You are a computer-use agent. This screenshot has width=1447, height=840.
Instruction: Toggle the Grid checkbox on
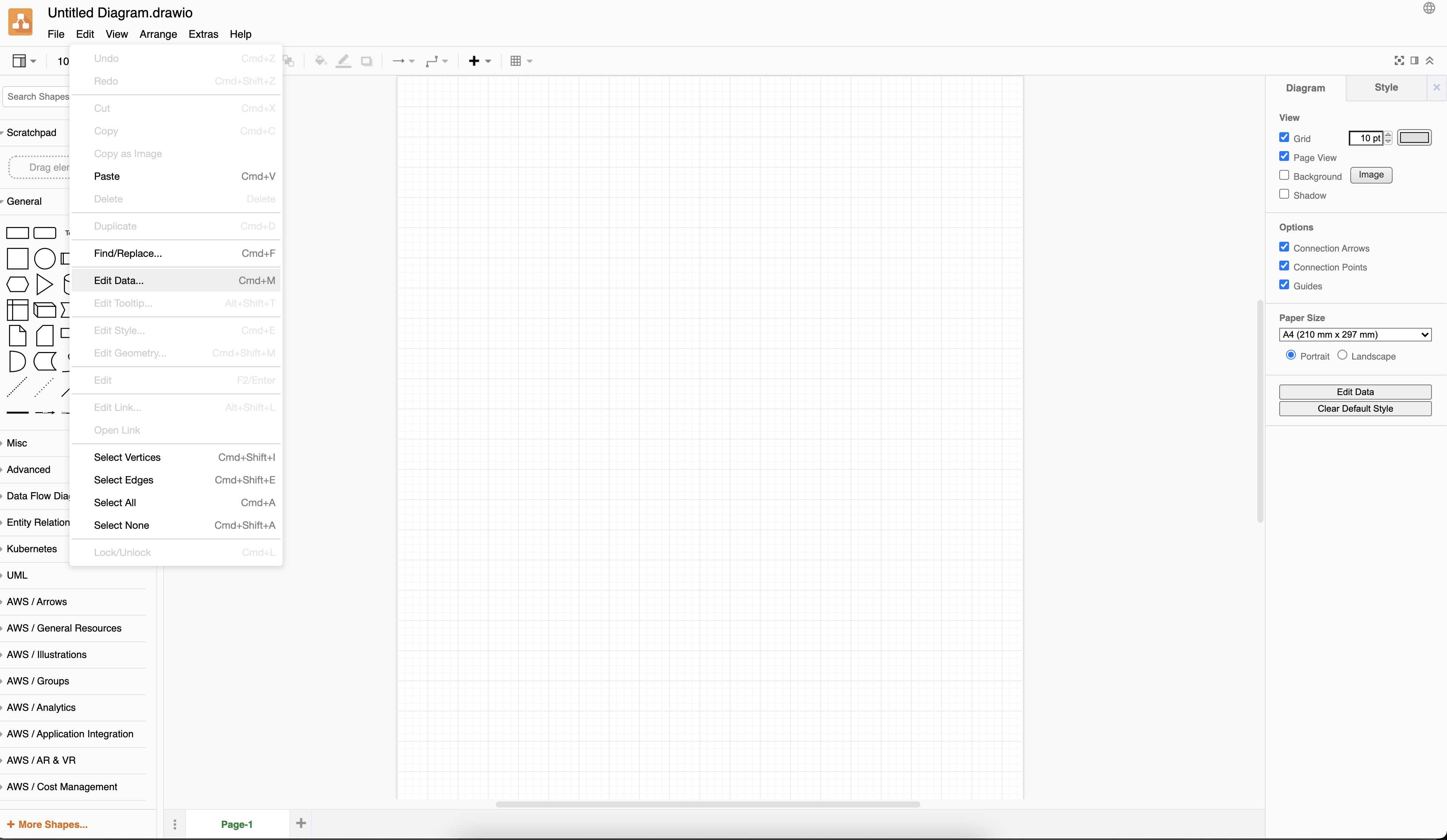(x=1284, y=137)
